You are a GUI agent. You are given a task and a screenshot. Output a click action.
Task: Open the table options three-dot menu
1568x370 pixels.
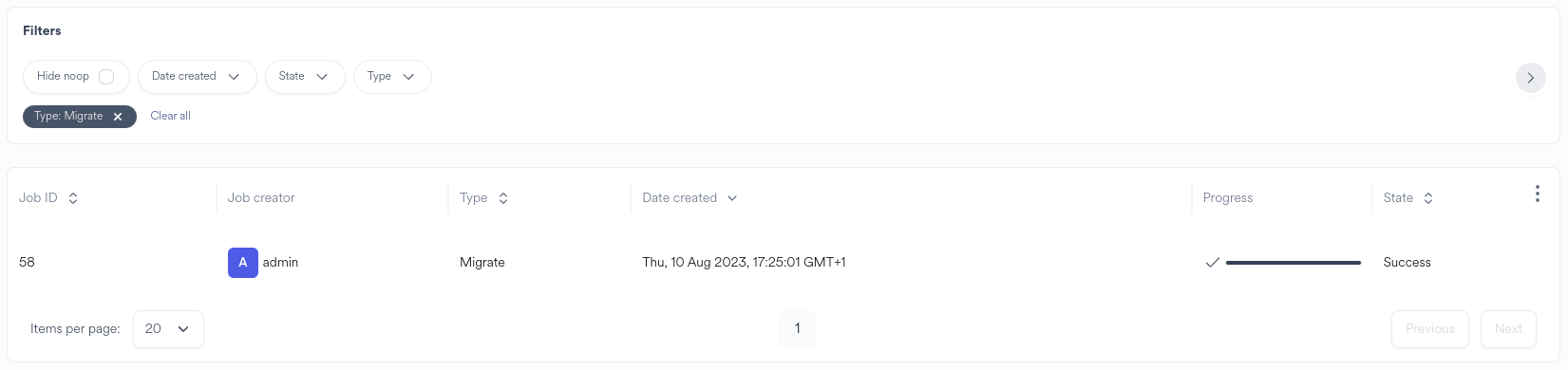[x=1537, y=194]
